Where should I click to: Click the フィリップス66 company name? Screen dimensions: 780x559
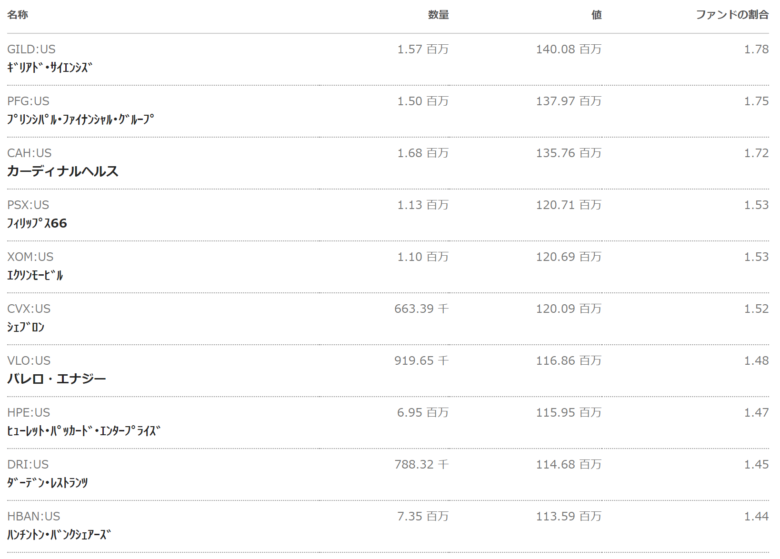(x=37, y=223)
